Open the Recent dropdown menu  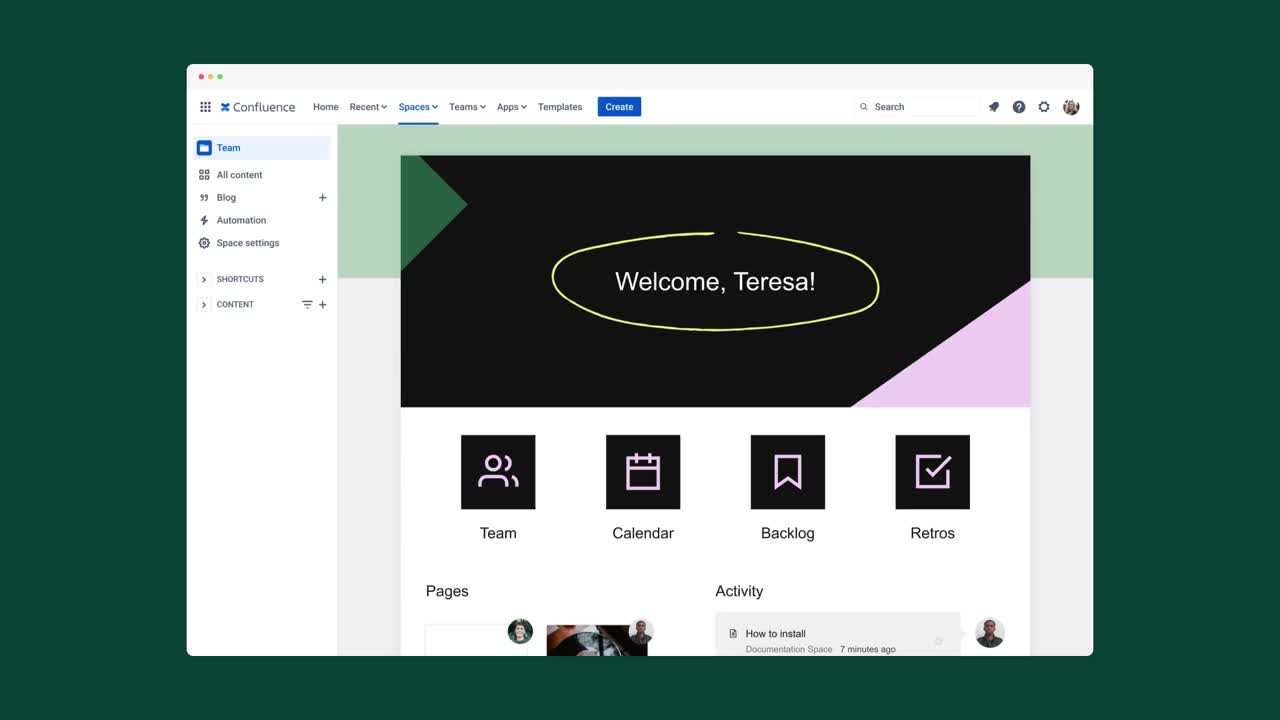click(x=367, y=106)
